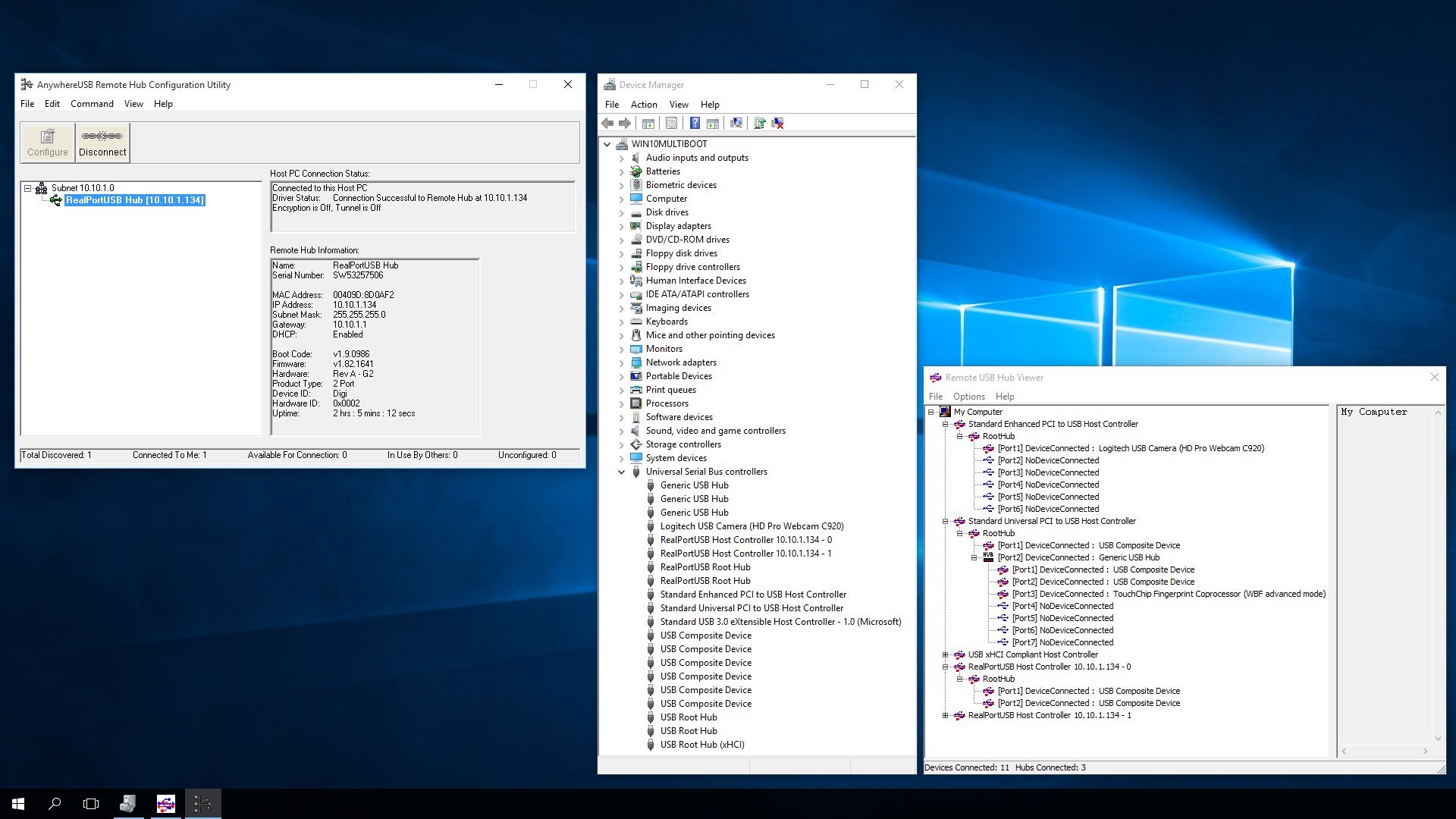Screen dimensions: 1456x819
Task: Click Update driver software toolbar icon
Action: click(759, 124)
